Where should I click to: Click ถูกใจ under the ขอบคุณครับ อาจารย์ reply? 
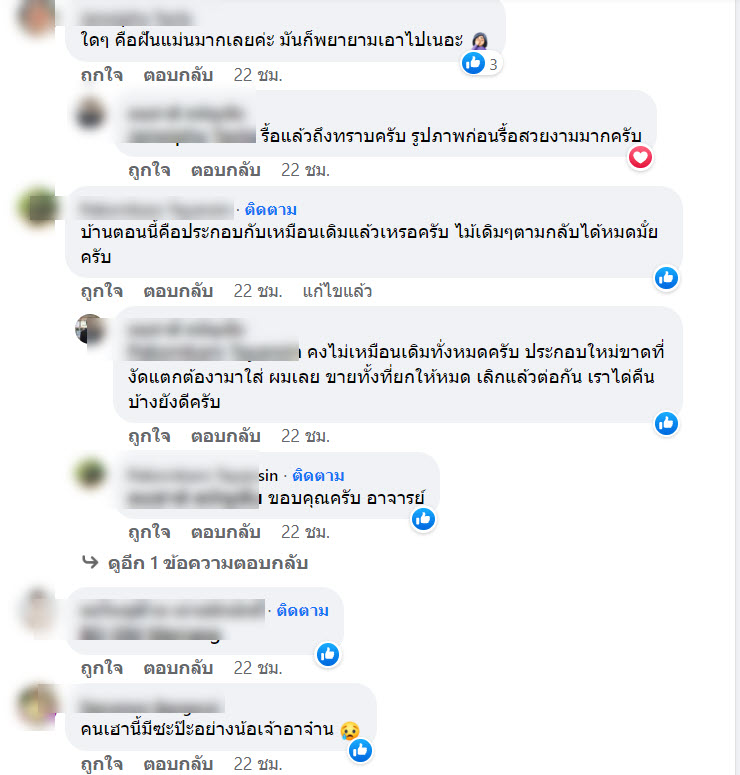coord(149,532)
